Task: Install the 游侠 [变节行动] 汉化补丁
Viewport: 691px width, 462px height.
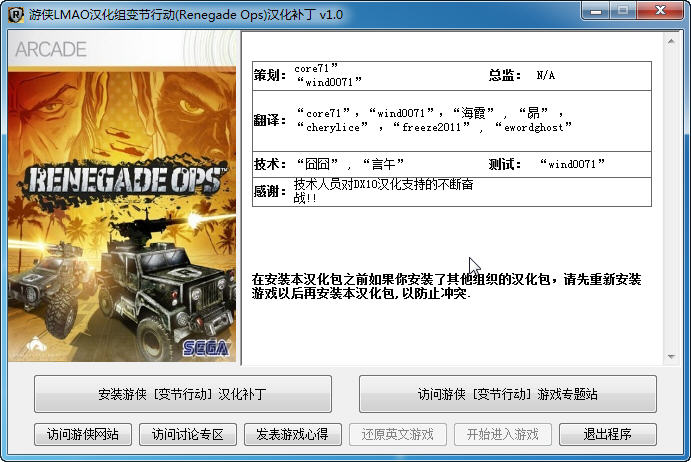Action: tap(182, 394)
